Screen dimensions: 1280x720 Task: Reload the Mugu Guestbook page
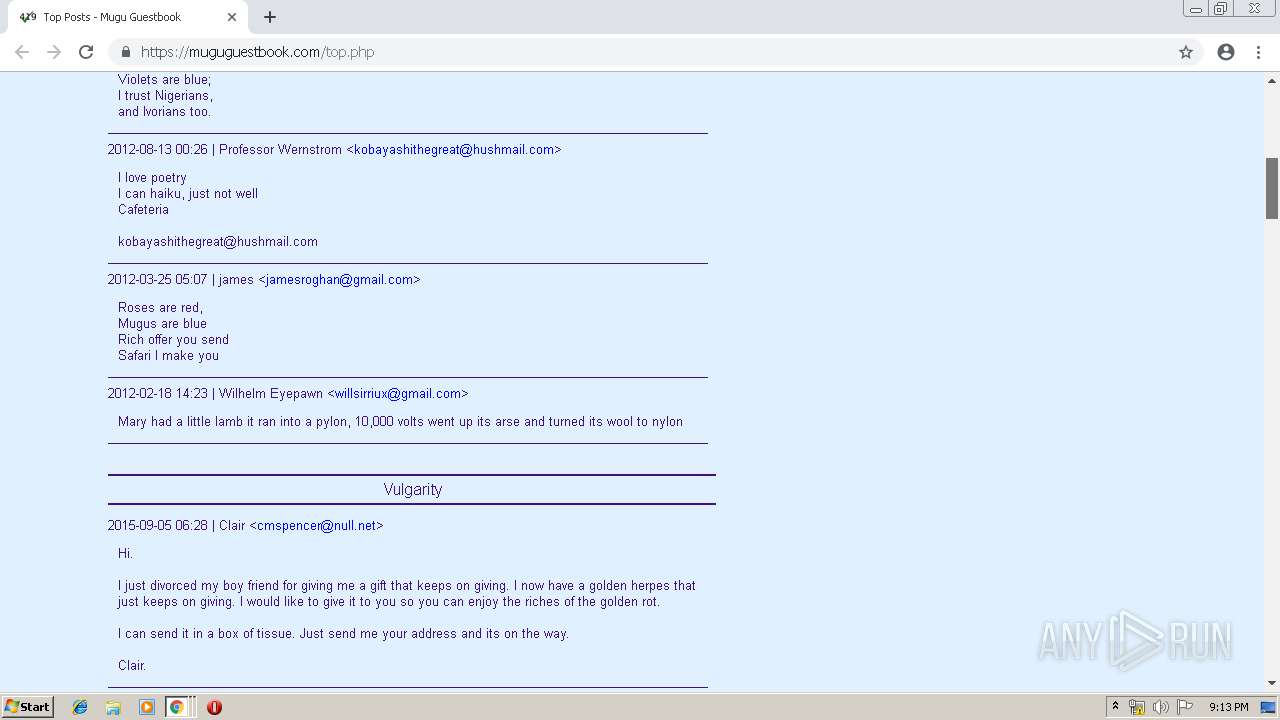tap(86, 52)
